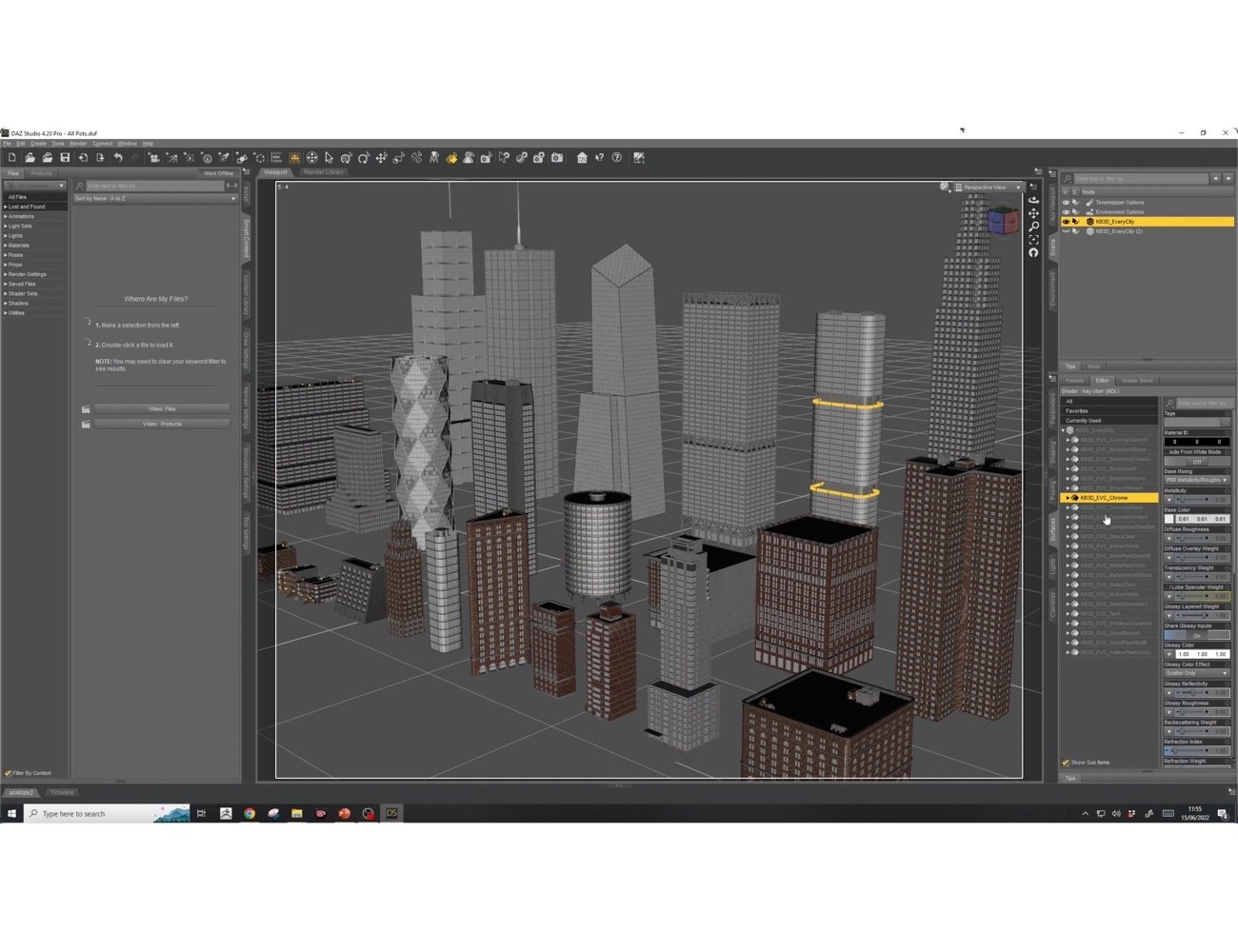The width and height of the screenshot is (1238, 952).
Task: Select the Scale tool icon
Action: coord(398,157)
